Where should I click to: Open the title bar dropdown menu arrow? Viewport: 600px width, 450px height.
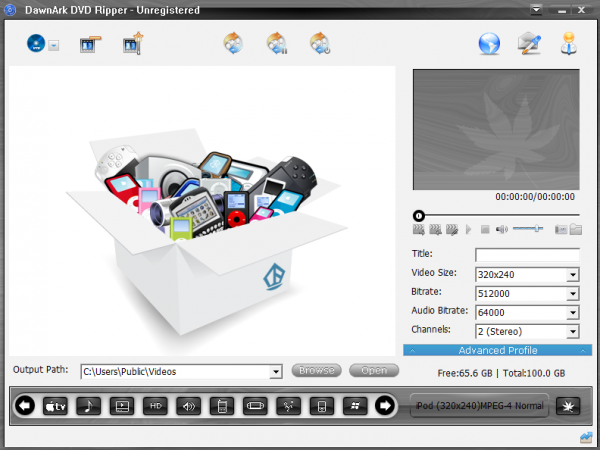[536, 9]
